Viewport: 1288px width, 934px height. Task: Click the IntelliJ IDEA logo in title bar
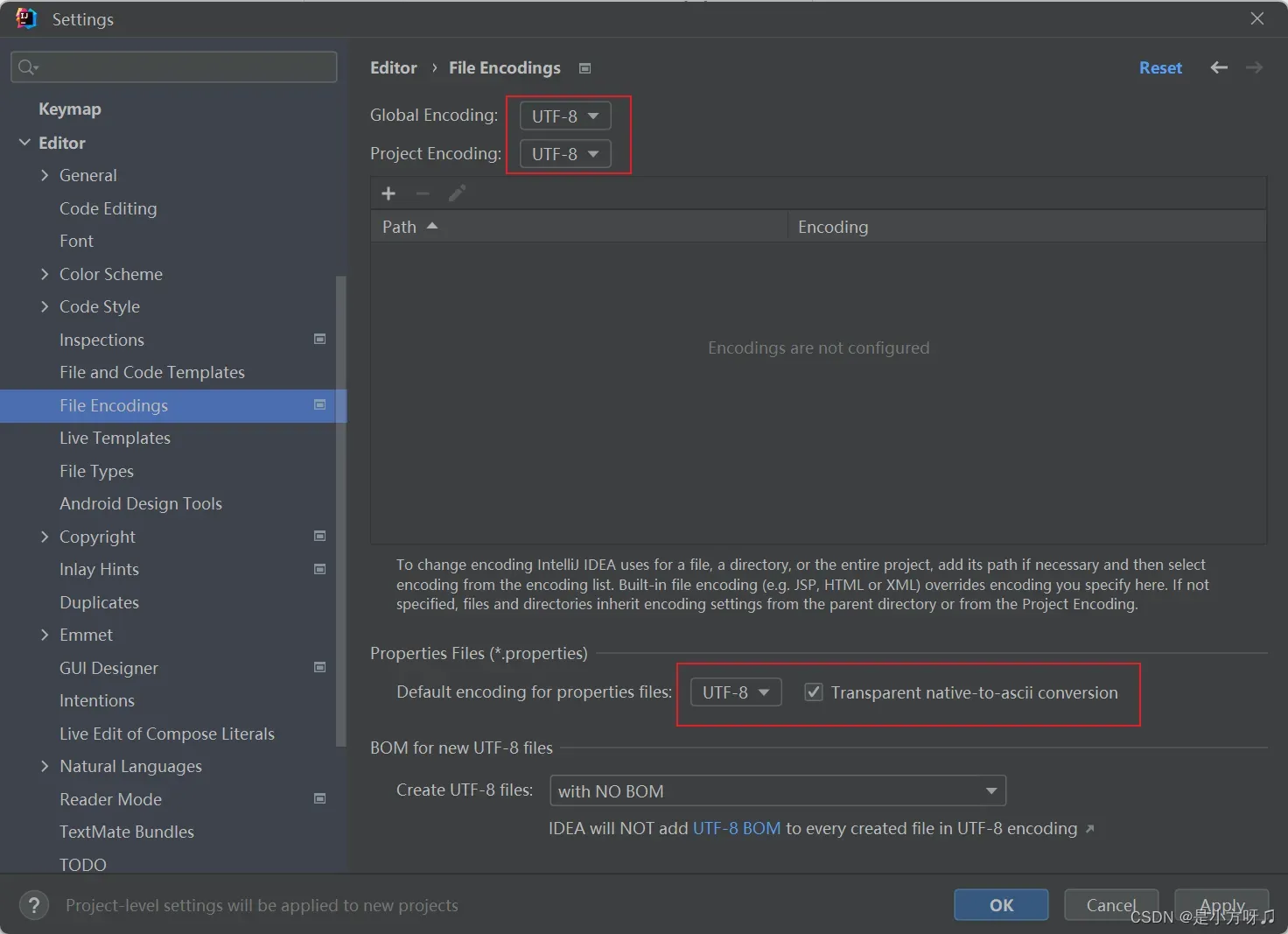pyautogui.click(x=26, y=18)
